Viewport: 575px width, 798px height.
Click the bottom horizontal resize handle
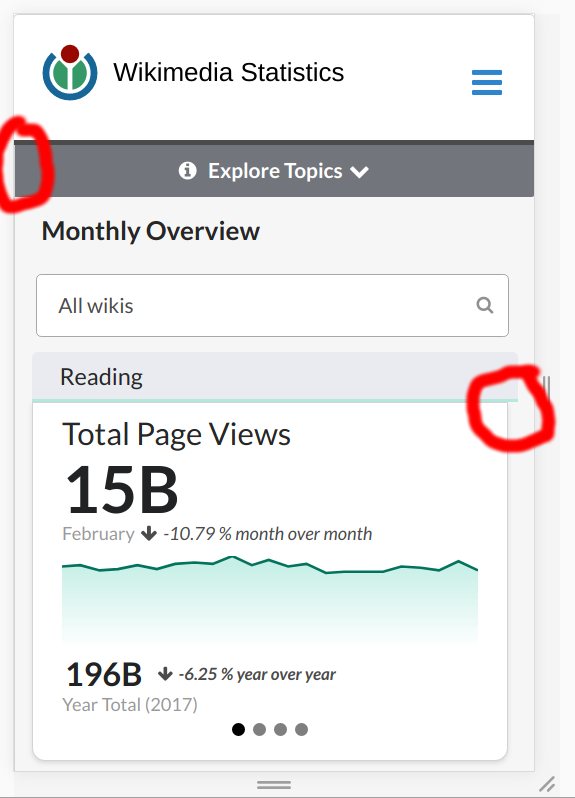(x=274, y=784)
